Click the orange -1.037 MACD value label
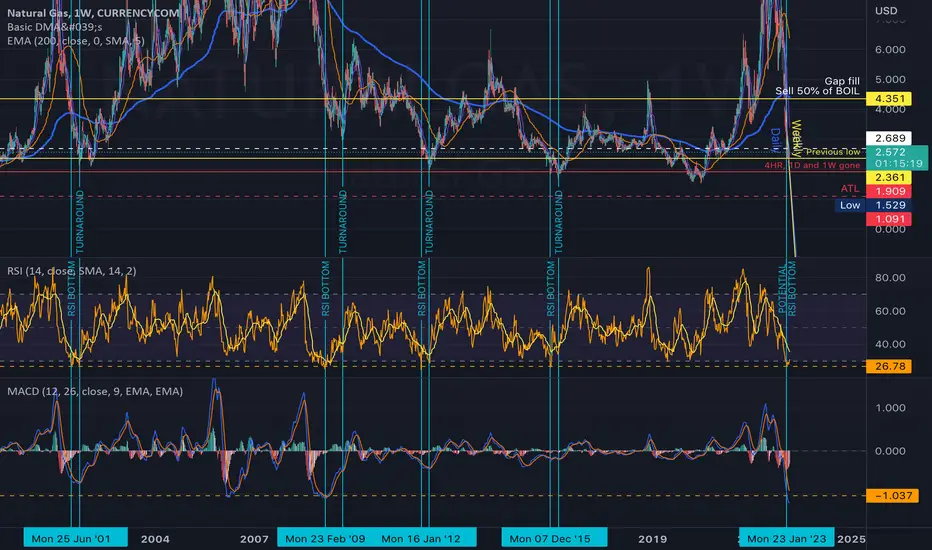Screen dimensions: 932x550 [x=892, y=495]
